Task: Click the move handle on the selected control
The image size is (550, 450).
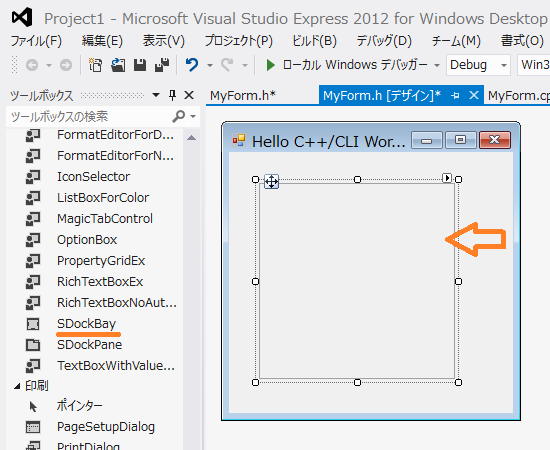Action: (x=271, y=182)
